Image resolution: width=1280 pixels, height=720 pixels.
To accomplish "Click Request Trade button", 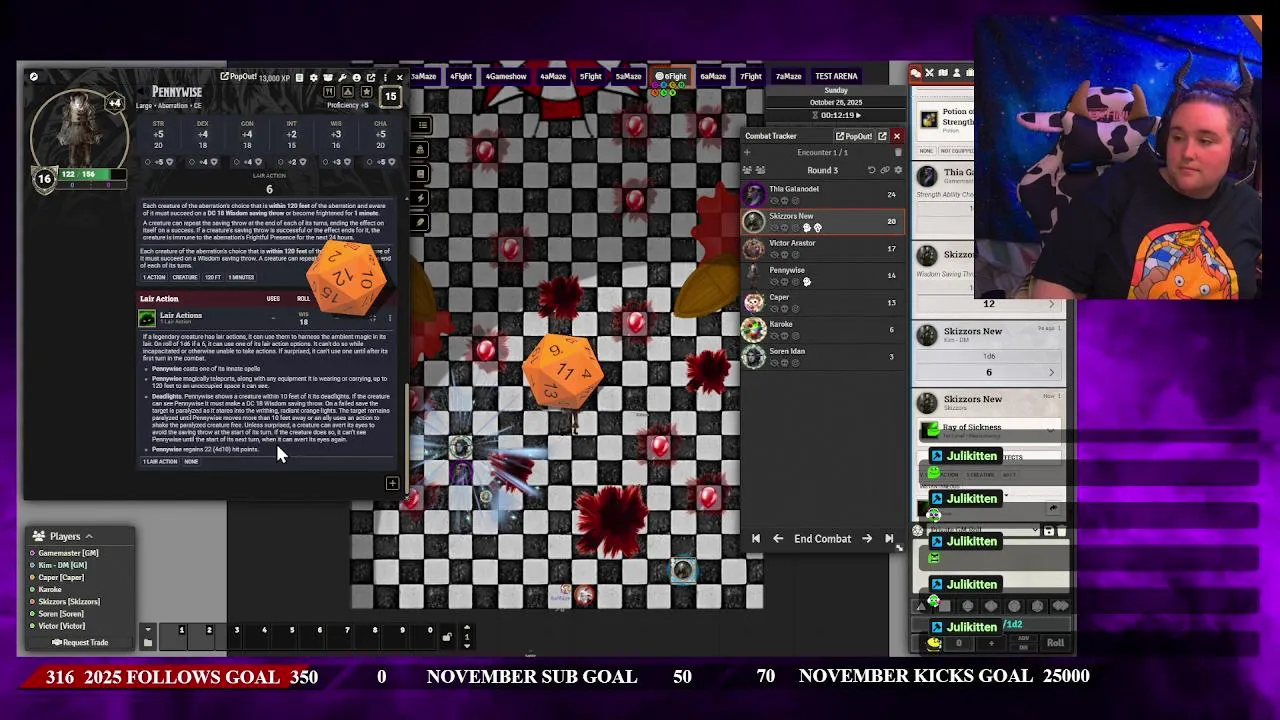I will pyautogui.click(x=80, y=643).
